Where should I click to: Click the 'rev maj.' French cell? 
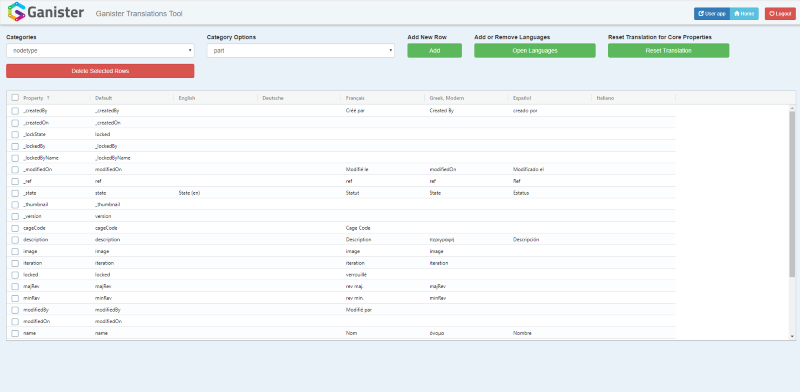tap(355, 286)
